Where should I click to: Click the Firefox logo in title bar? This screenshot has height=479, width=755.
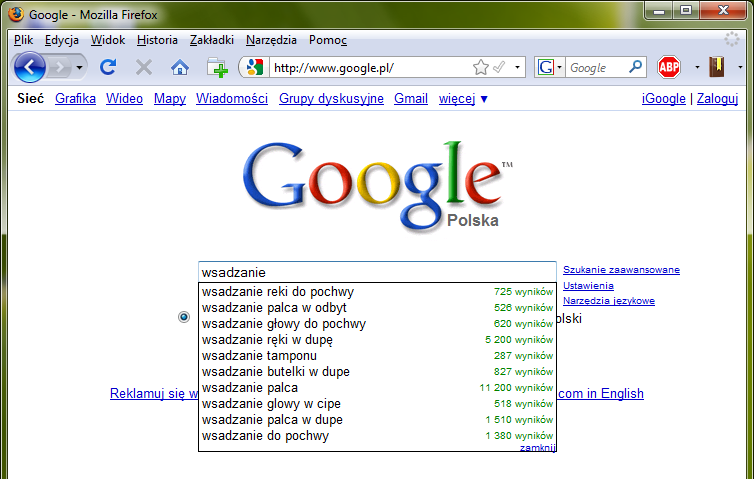pyautogui.click(x=16, y=14)
